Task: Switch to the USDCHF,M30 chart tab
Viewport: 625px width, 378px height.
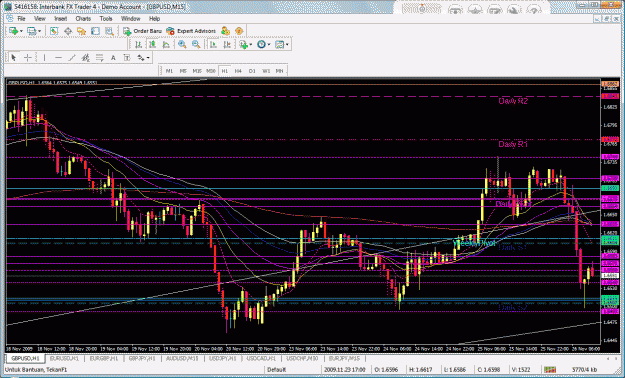Action: (x=302, y=358)
